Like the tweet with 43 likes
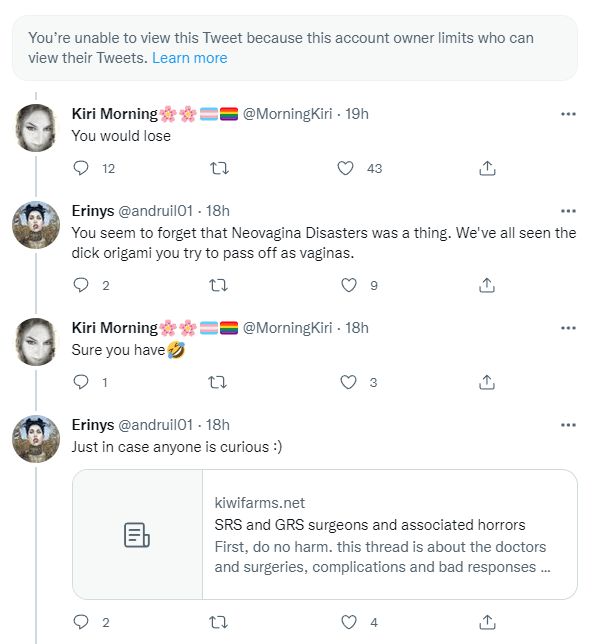This screenshot has width=591, height=644. click(x=345, y=168)
